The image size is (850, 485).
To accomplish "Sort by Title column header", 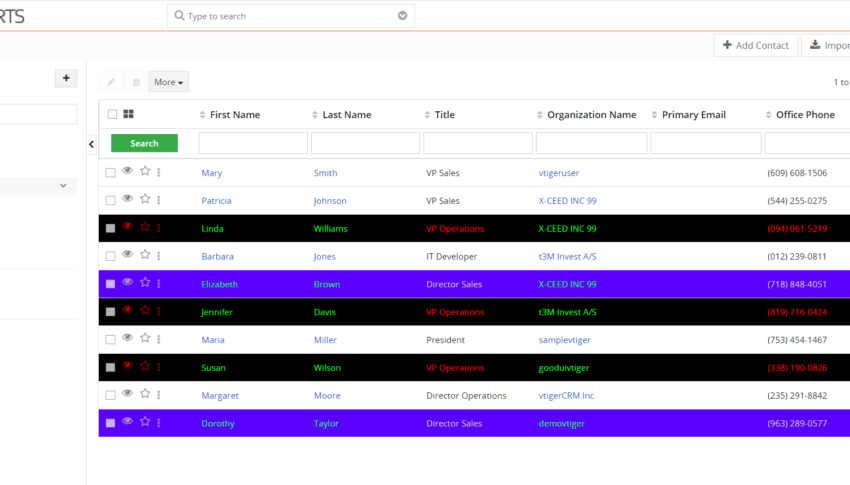I will 445,115.
